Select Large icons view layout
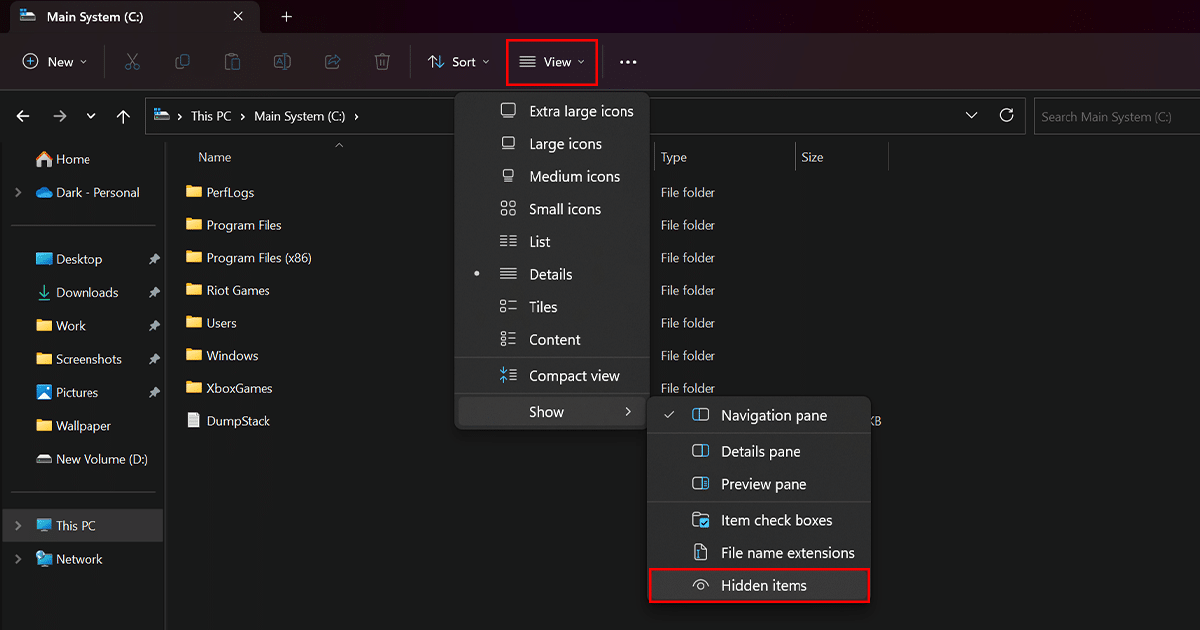The width and height of the screenshot is (1200, 630). pyautogui.click(x=564, y=144)
